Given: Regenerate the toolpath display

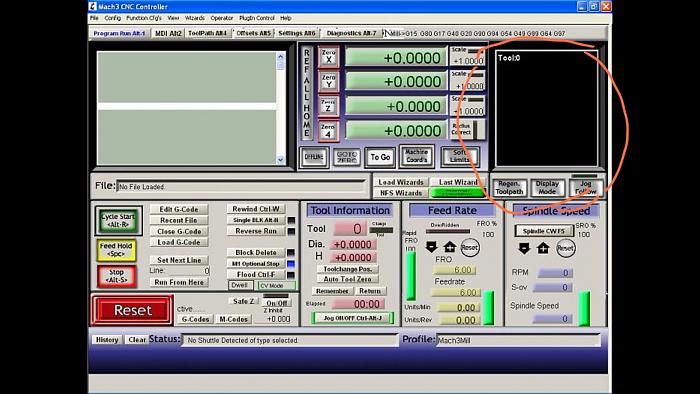Looking at the screenshot, I should click(x=509, y=187).
